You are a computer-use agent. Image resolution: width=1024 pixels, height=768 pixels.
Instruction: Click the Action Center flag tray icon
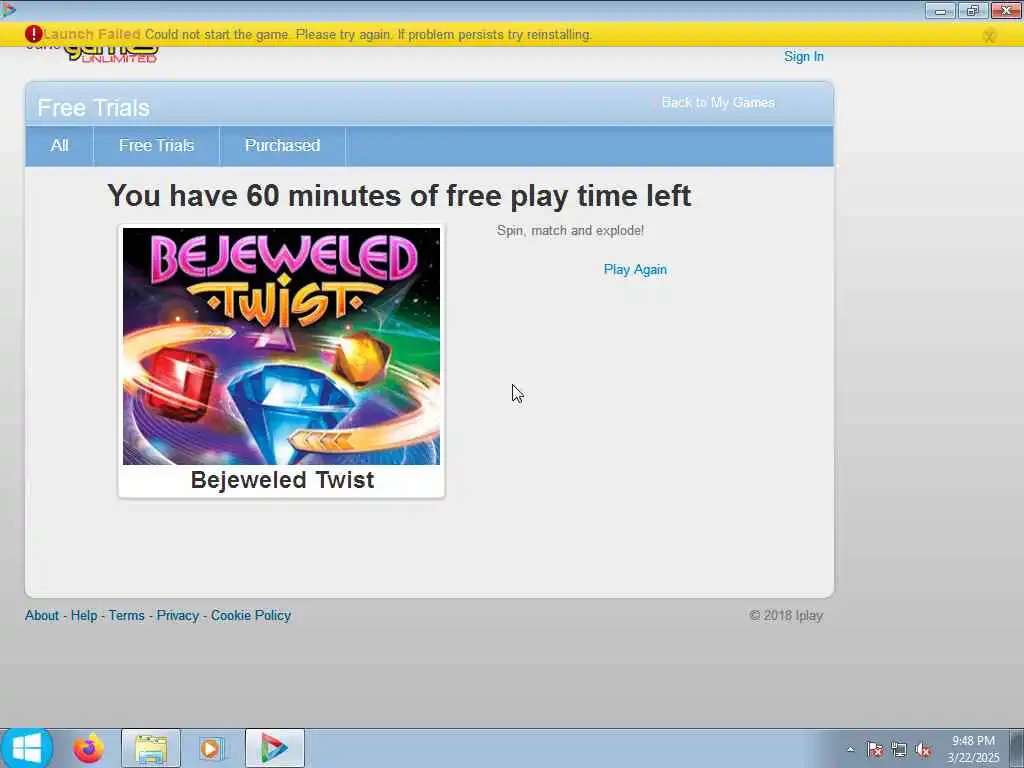[874, 749]
